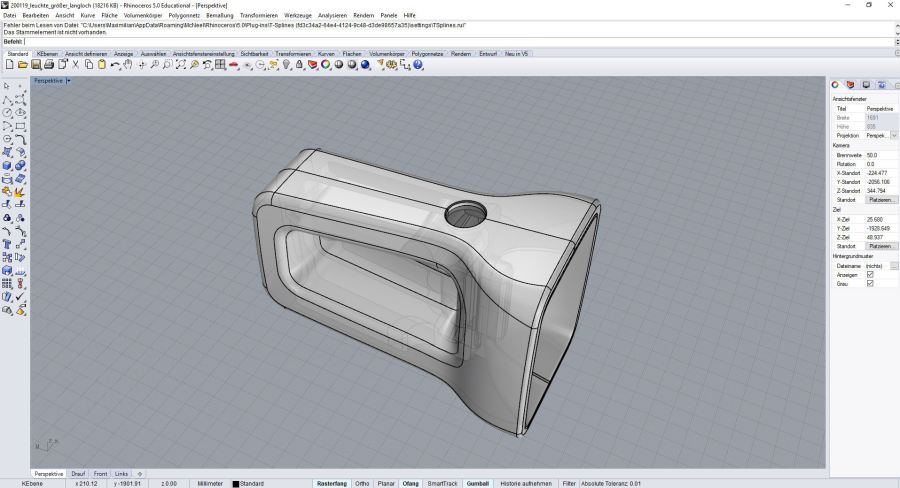
Task: Click the Print icon in Standard toolbar
Action: (49, 64)
